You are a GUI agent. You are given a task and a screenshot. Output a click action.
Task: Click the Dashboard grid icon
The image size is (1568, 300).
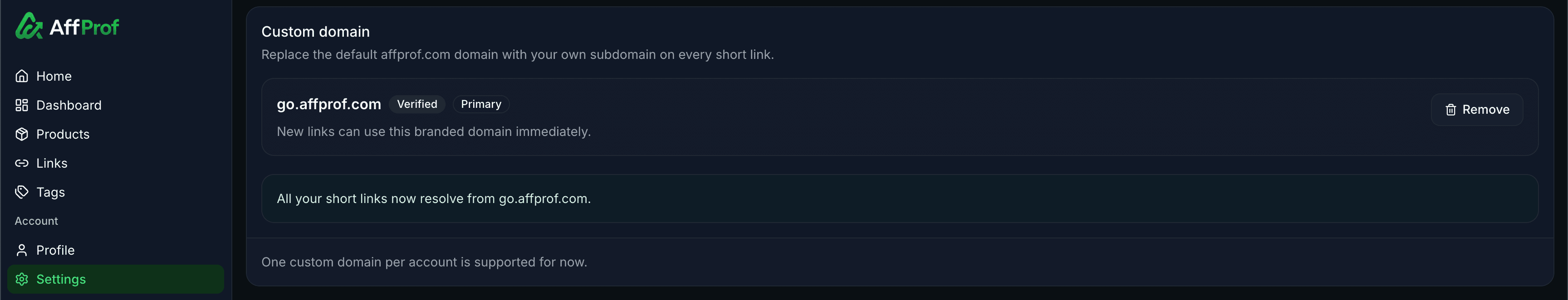tap(22, 105)
